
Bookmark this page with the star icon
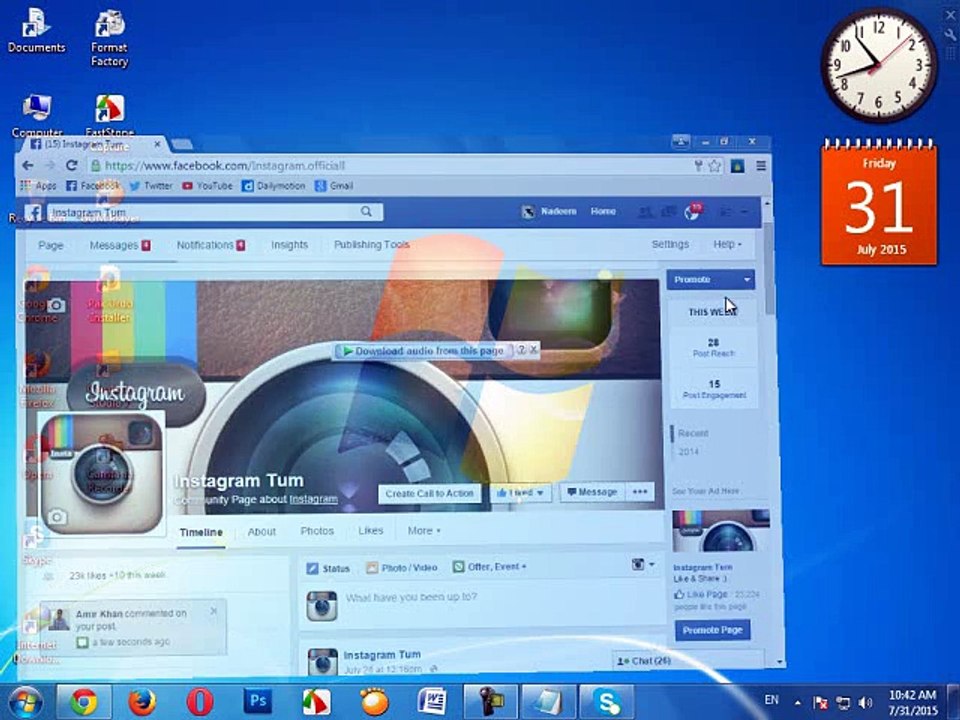click(x=714, y=165)
